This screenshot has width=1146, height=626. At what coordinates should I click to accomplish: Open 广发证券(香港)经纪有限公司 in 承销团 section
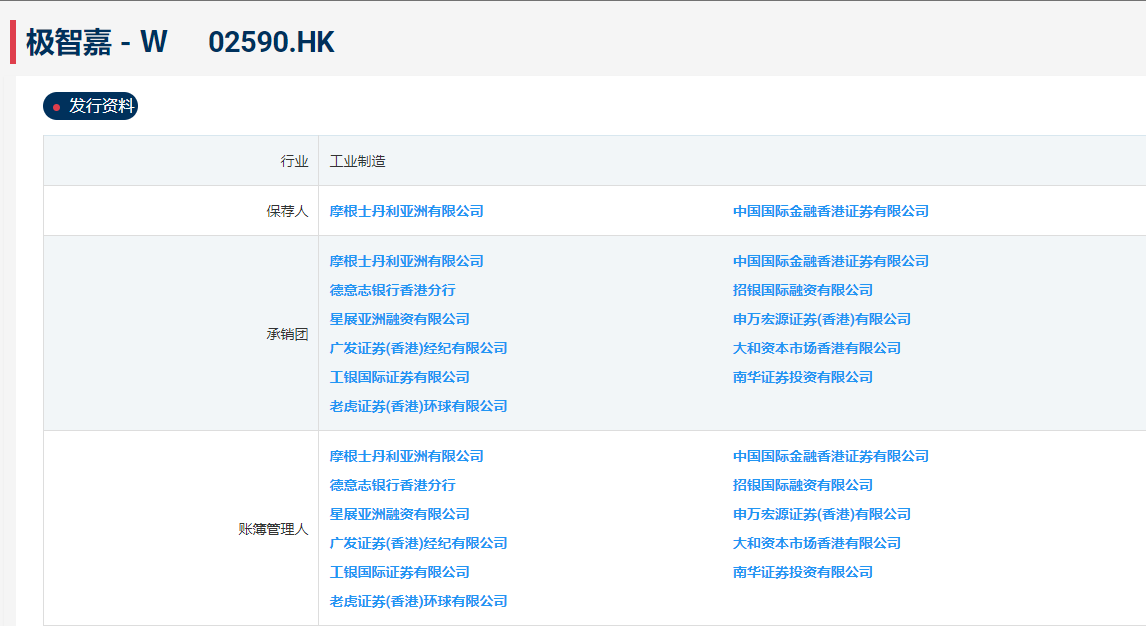click(x=418, y=348)
